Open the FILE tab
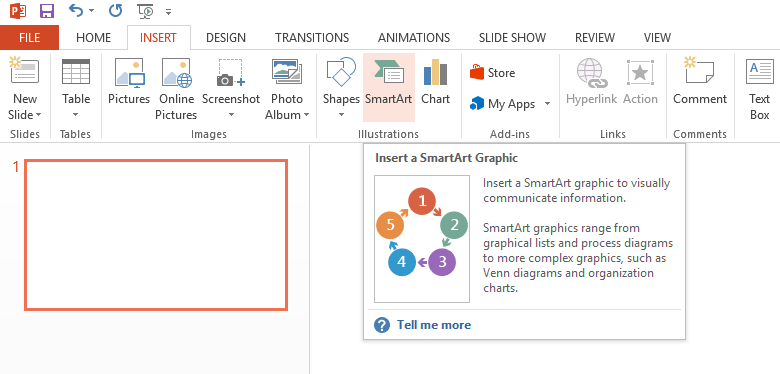 click(x=29, y=38)
